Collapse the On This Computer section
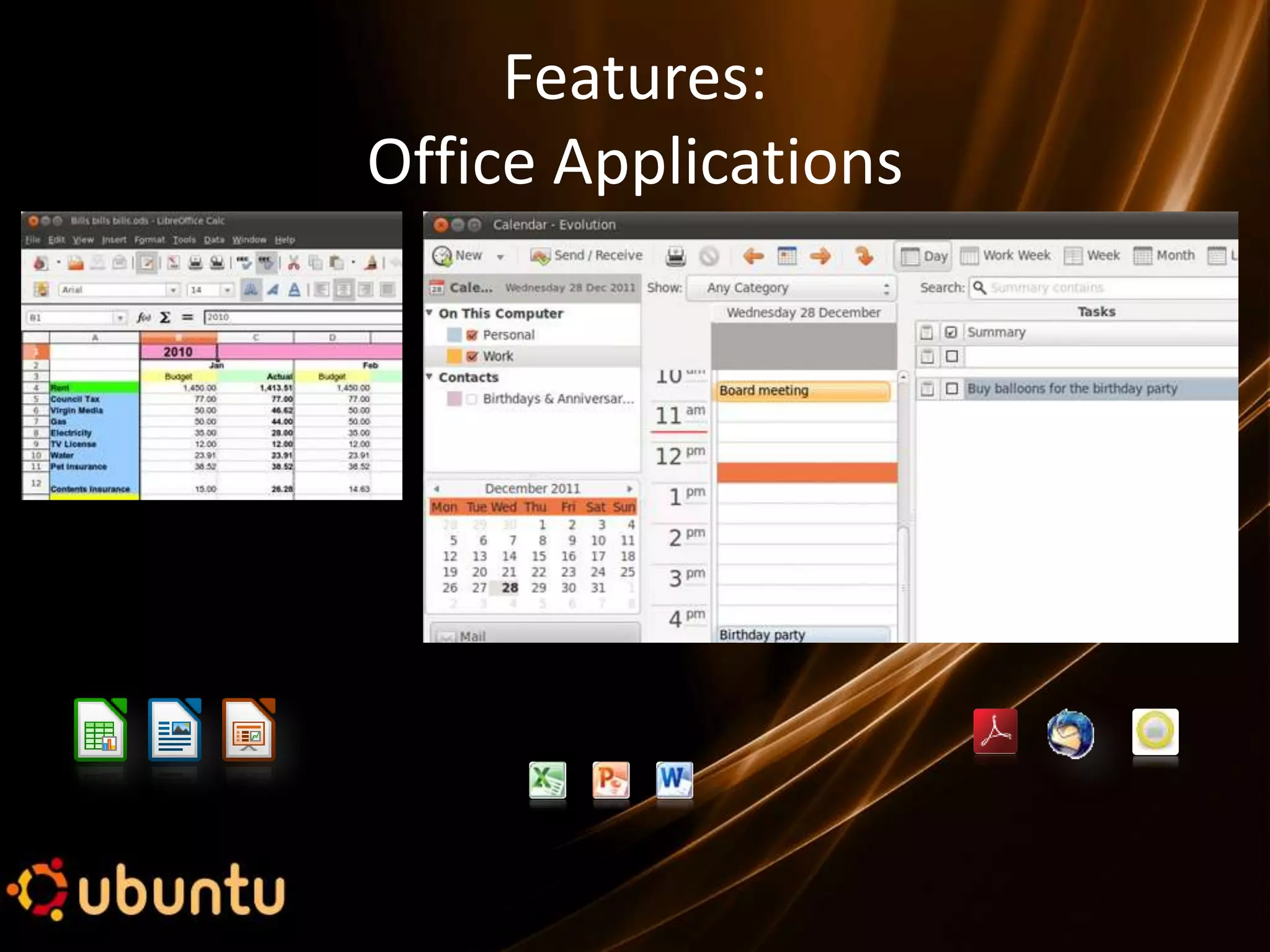Image resolution: width=1270 pixels, height=952 pixels. click(429, 313)
